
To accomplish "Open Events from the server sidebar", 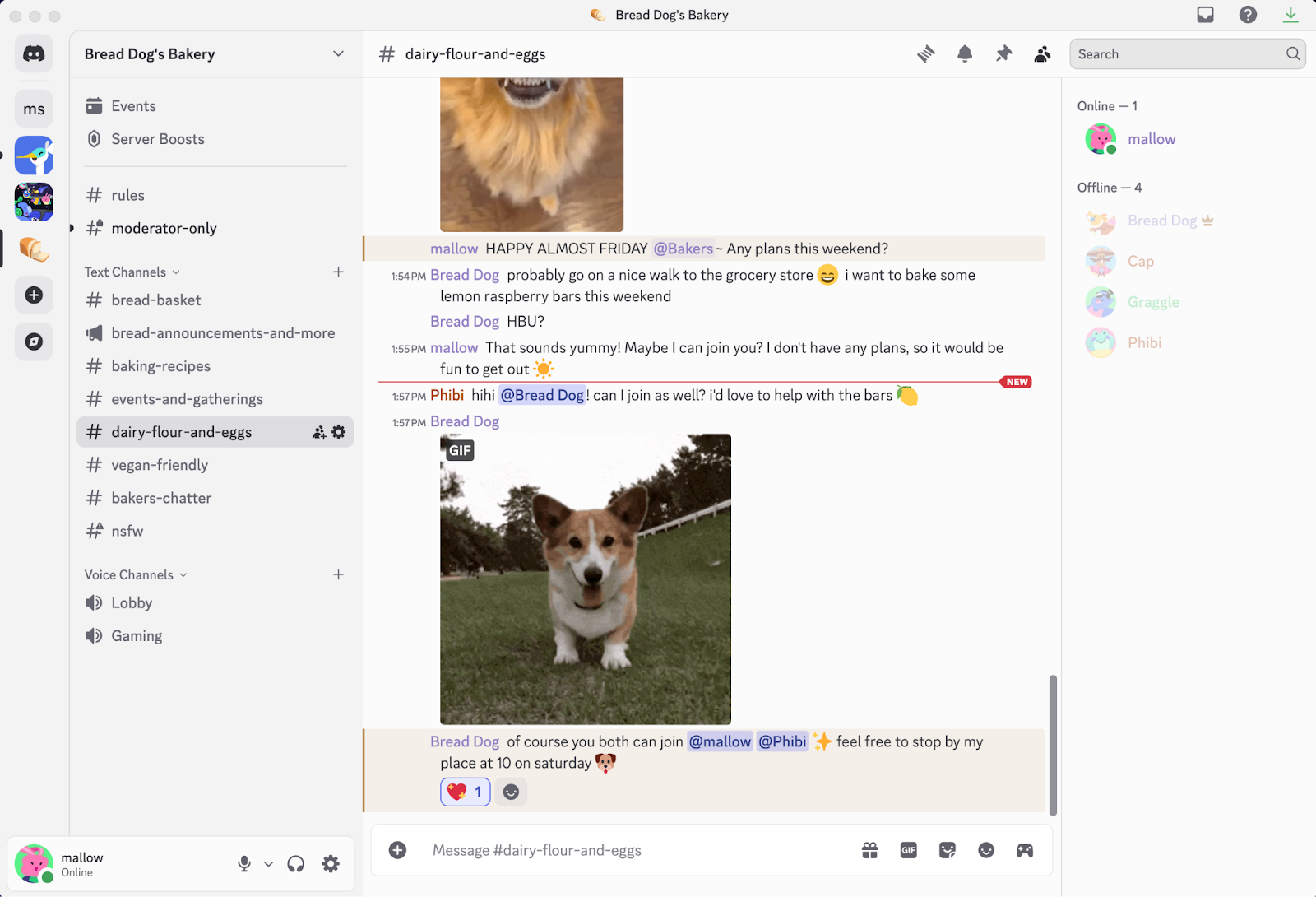I will click(133, 105).
